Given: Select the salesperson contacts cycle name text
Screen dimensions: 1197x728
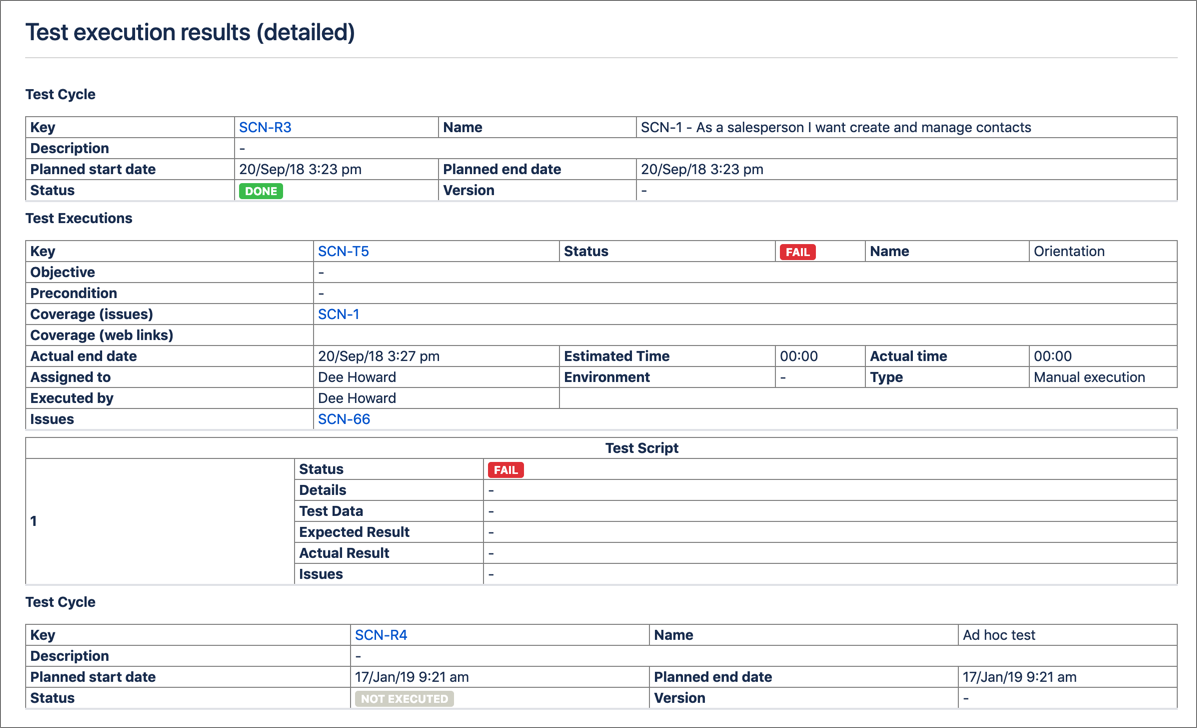Looking at the screenshot, I should pyautogui.click(x=836, y=127).
